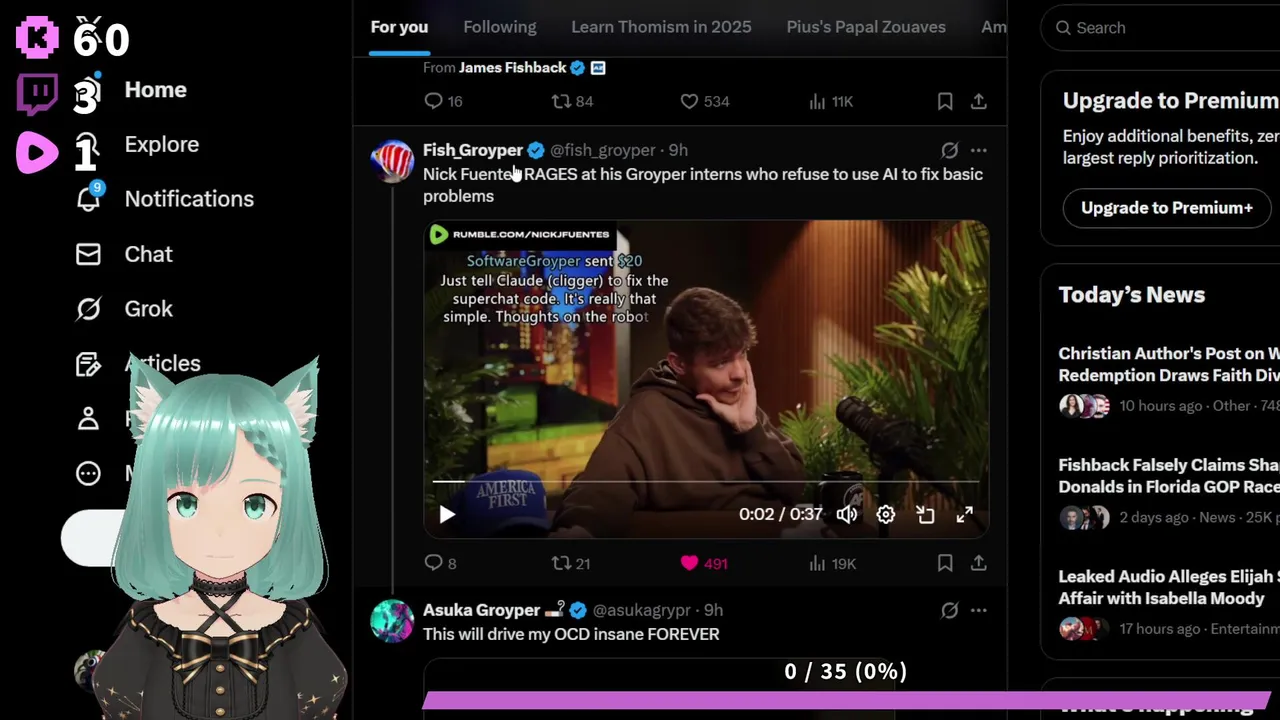
Task: Switch to the Following tab
Action: click(x=500, y=27)
